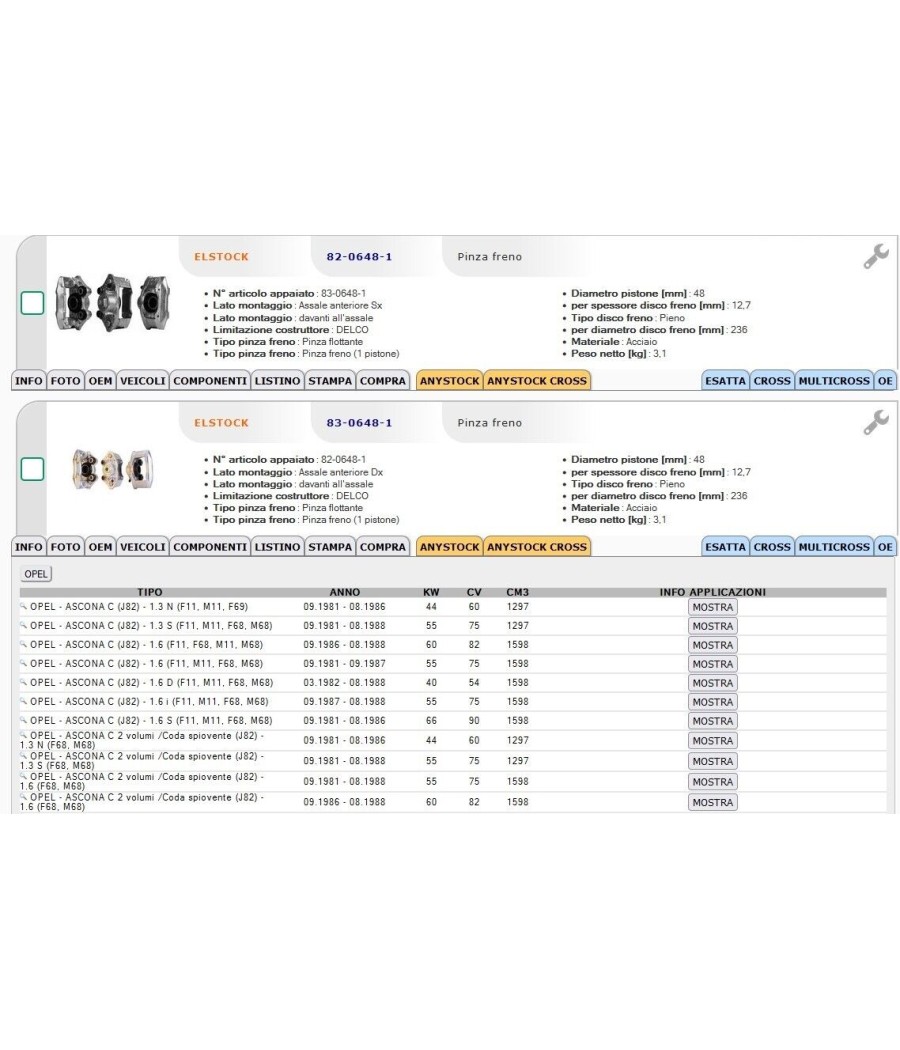Image resolution: width=900 pixels, height=1050 pixels.
Task: Click MOSTRA for Ascona C 1.6 09.1981 - 09.1987
Action: (x=712, y=664)
